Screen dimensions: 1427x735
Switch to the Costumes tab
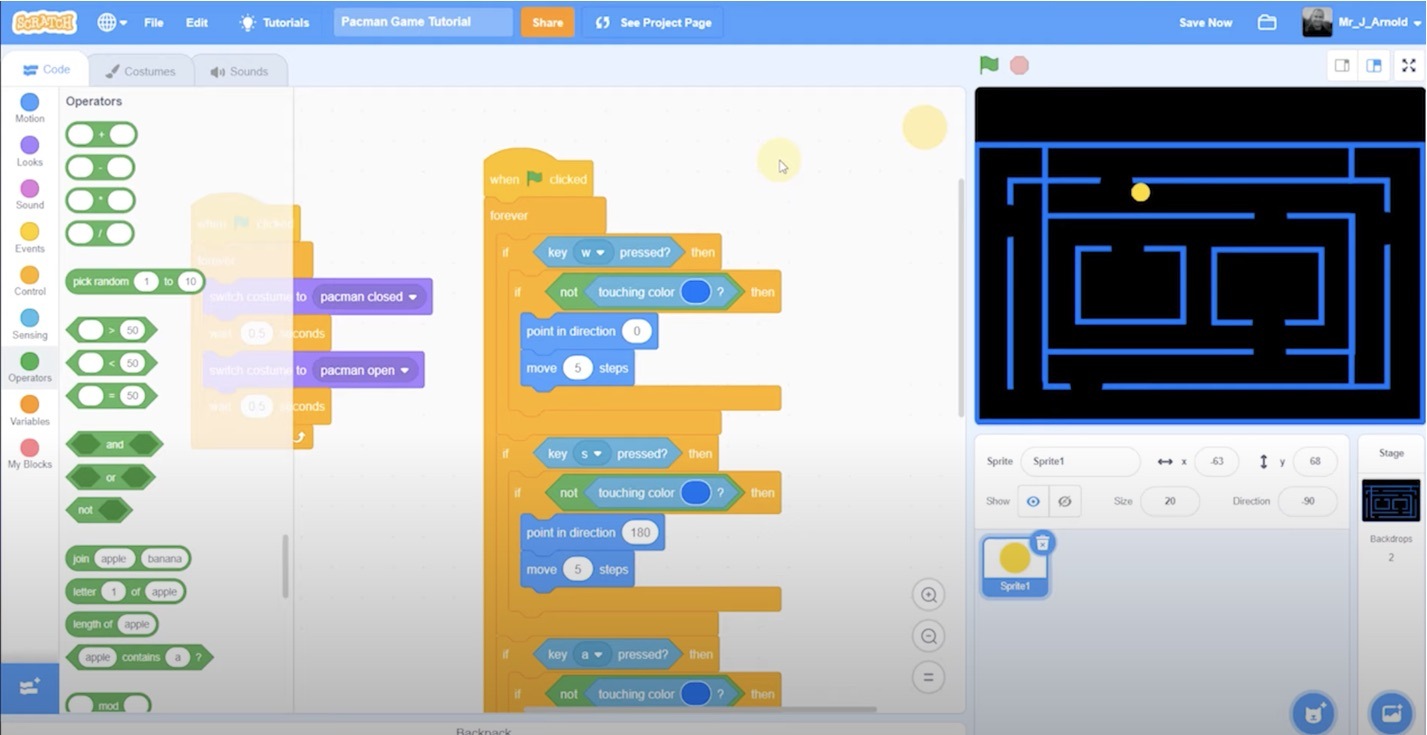[x=140, y=71]
